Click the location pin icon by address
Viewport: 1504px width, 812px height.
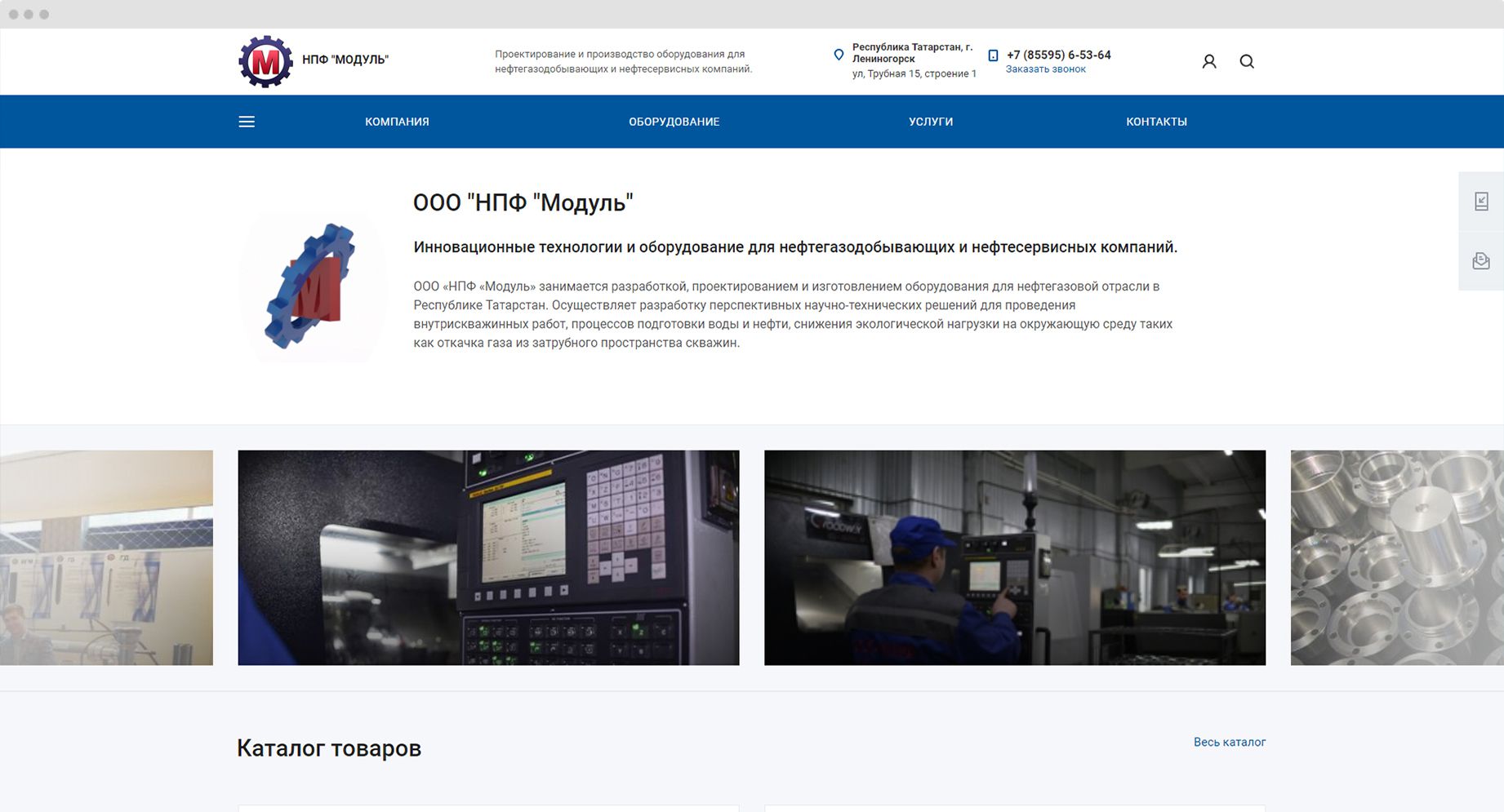click(x=839, y=55)
